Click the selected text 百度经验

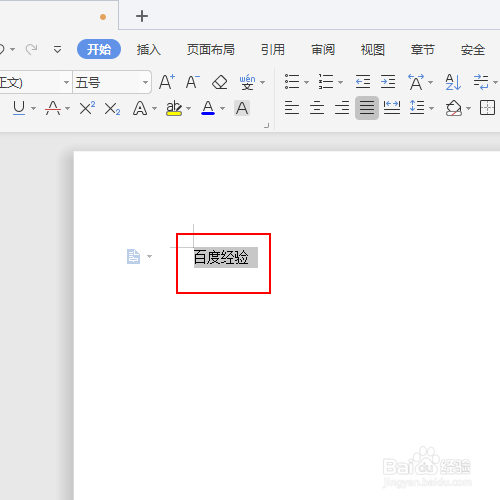pos(221,257)
